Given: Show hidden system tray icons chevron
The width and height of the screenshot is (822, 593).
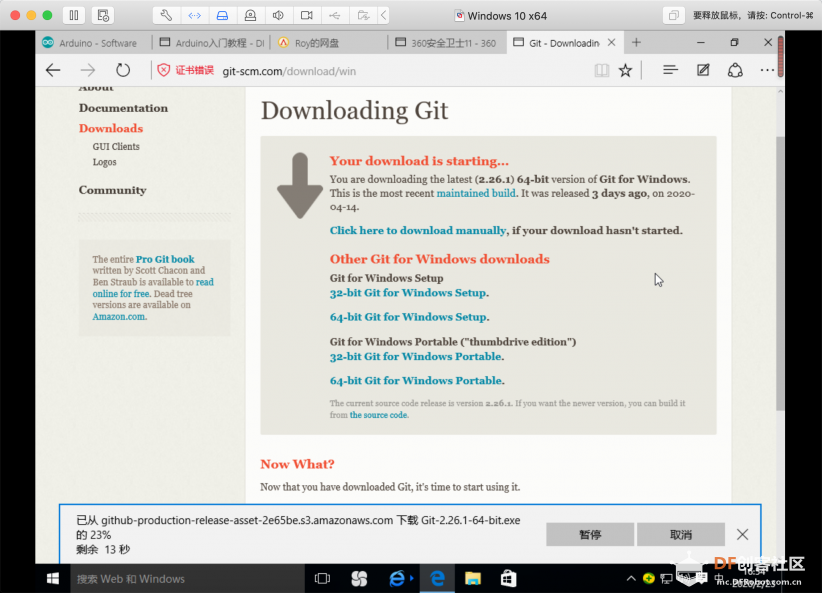Looking at the screenshot, I should pos(631,578).
